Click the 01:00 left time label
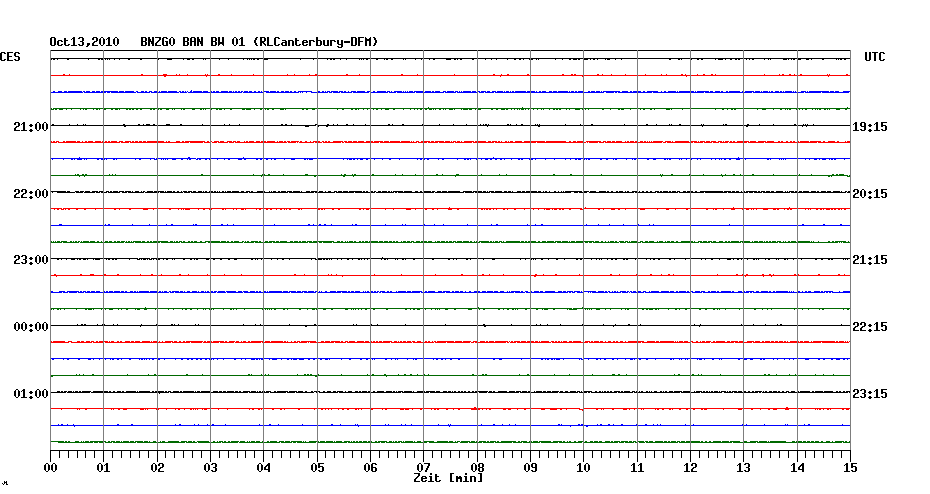930x494 pixels. 31,393
